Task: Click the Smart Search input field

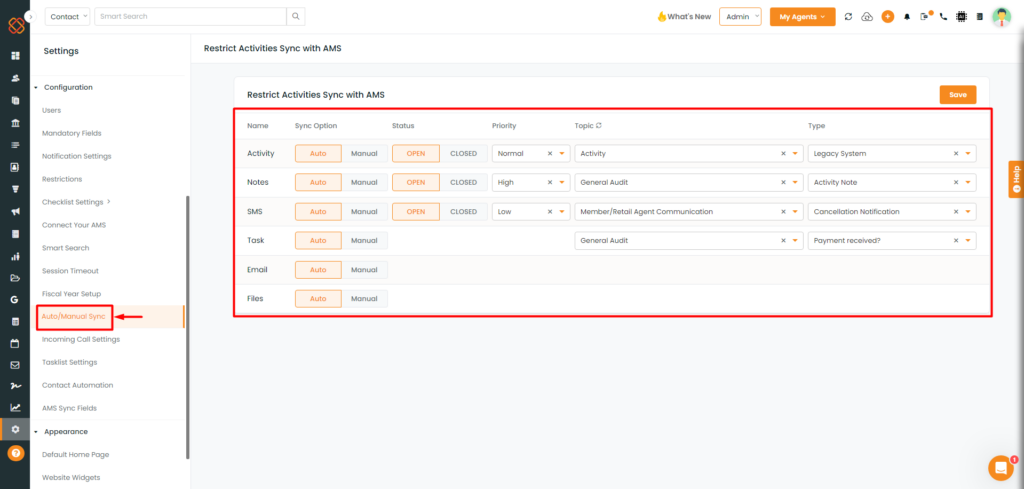Action: tap(191, 16)
